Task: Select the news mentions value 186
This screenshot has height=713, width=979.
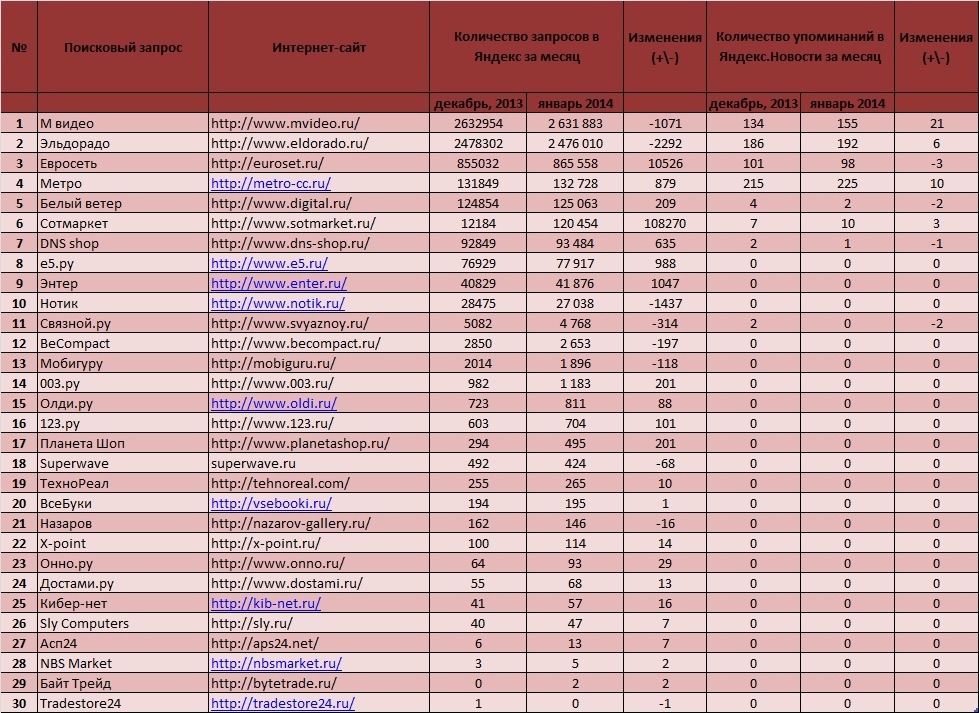Action: click(x=754, y=144)
